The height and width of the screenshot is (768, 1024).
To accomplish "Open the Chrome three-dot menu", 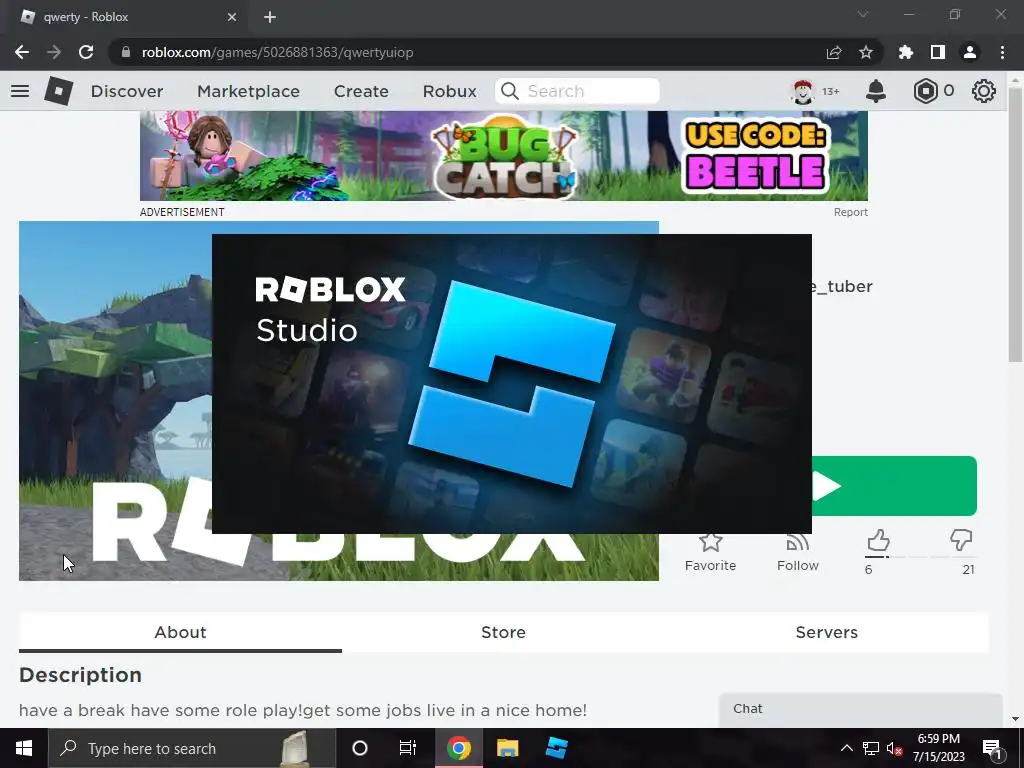I will tap(1002, 52).
